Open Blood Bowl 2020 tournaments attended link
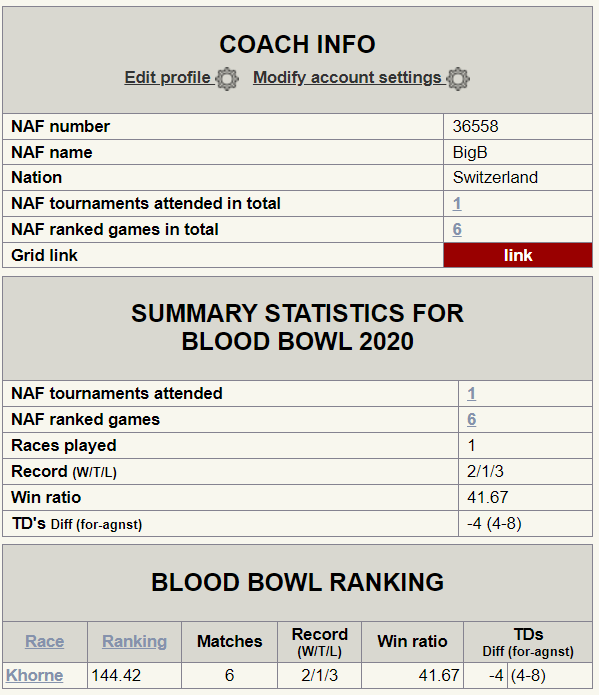599x695 pixels. 471,394
